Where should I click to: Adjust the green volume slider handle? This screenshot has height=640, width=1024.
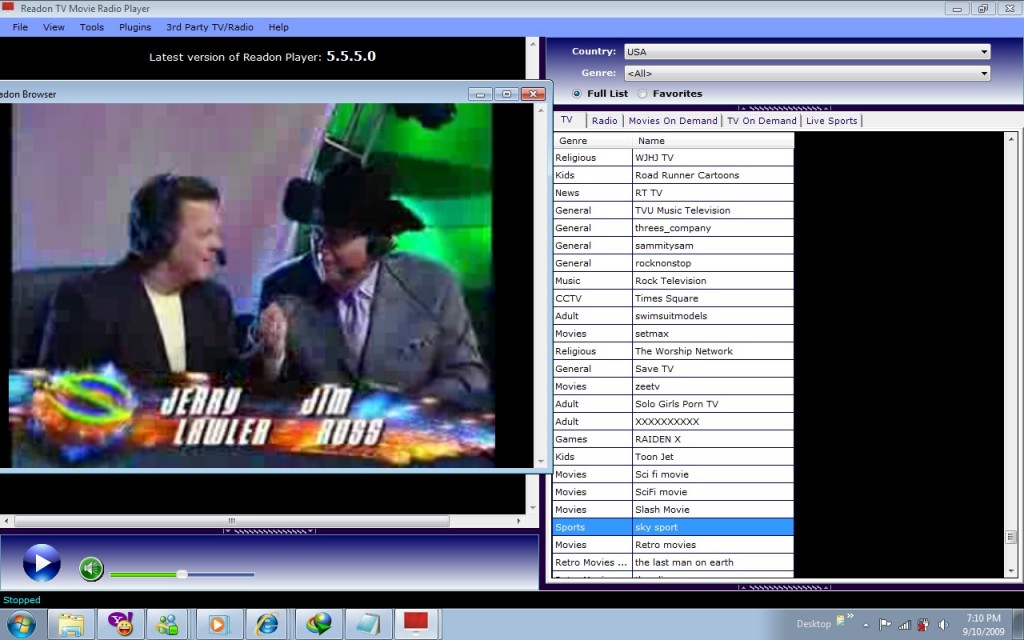click(181, 574)
